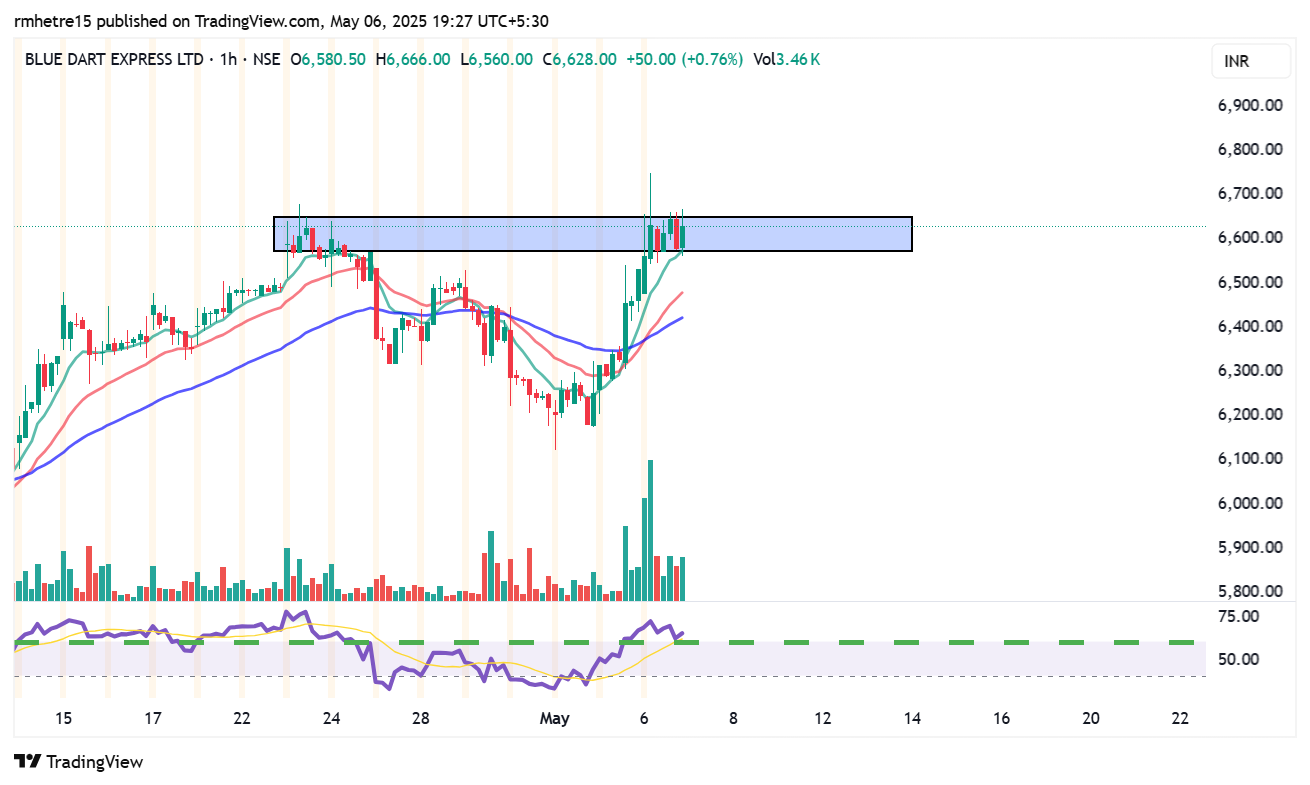This screenshot has width=1310, height=785.
Task: Click the 5,800.00 price axis label
Action: pyautogui.click(x=1250, y=591)
